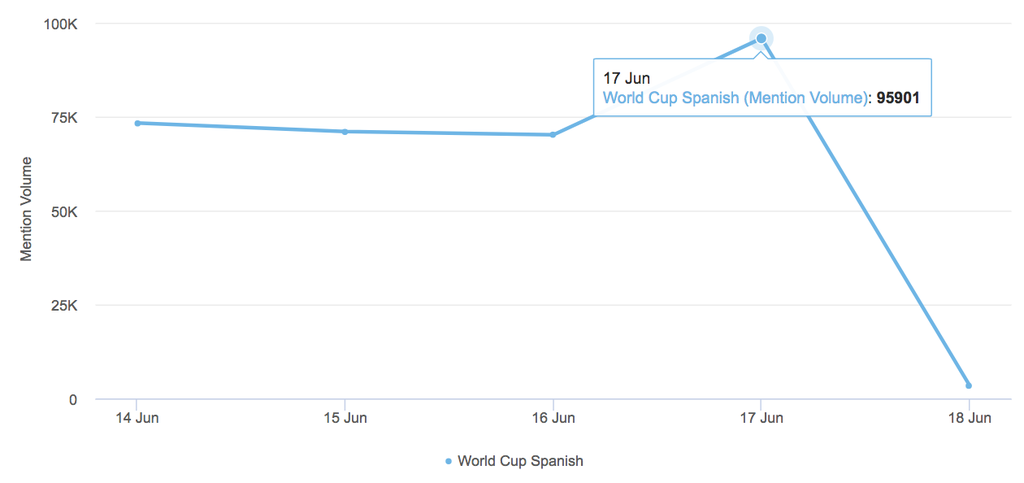Image resolution: width=1024 pixels, height=483 pixels.
Task: Toggle the World Cup Spanish legend label
Action: tap(520, 461)
